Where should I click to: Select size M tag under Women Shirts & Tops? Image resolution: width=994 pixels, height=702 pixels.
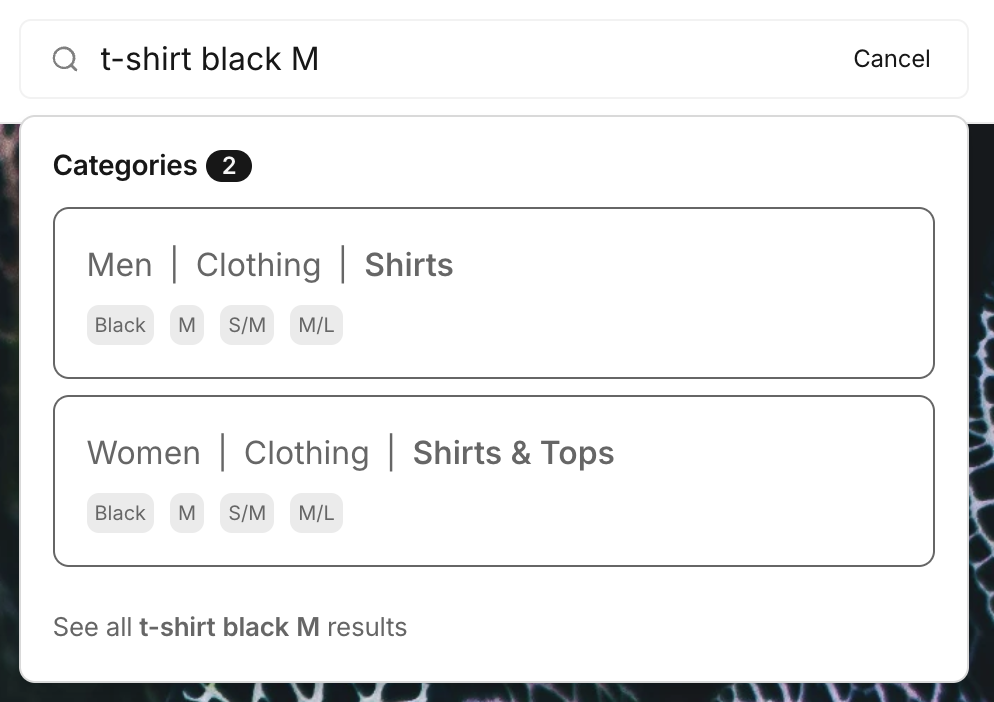187,514
